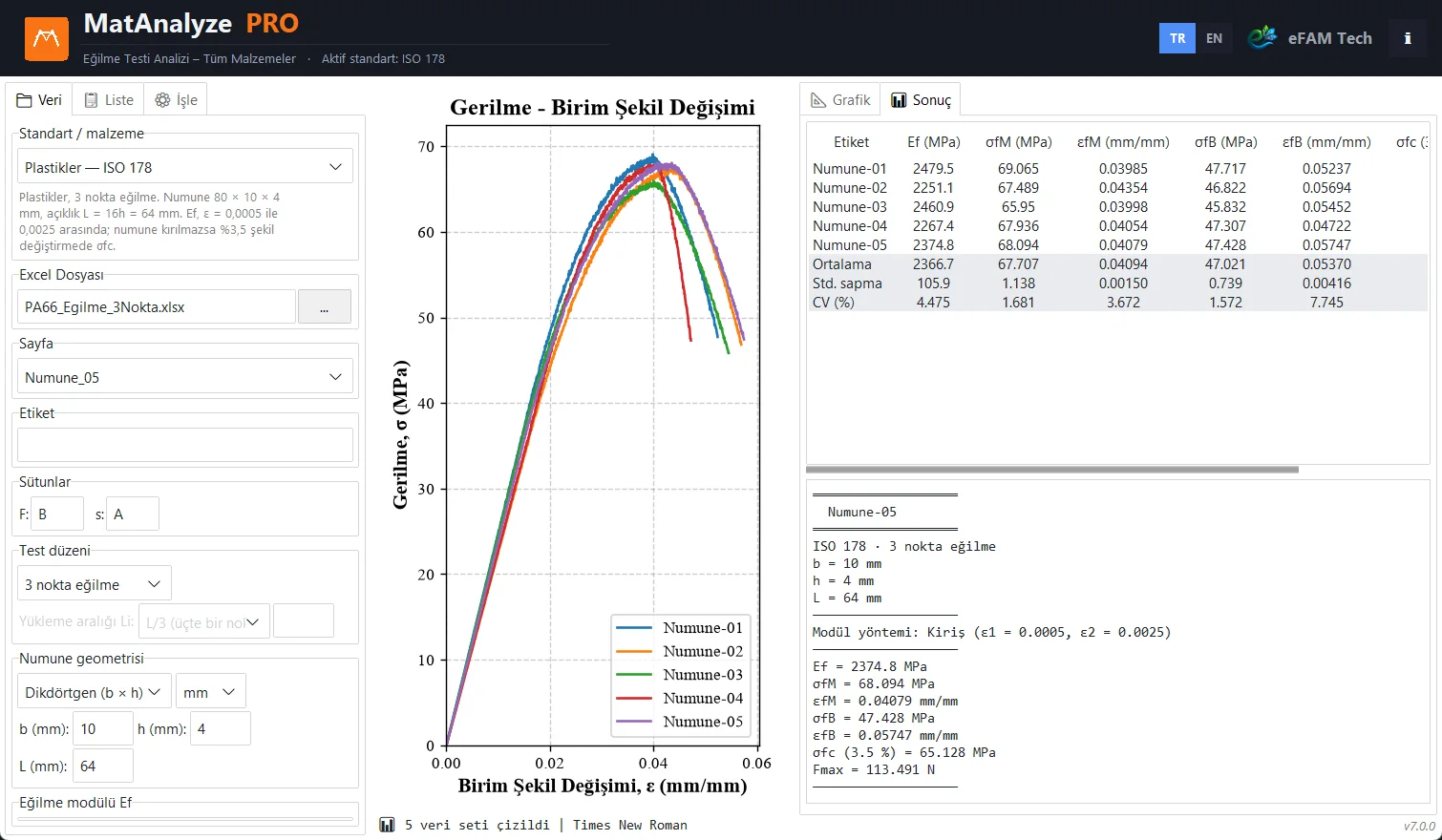Click the v7.0.0 version label

1419,827
